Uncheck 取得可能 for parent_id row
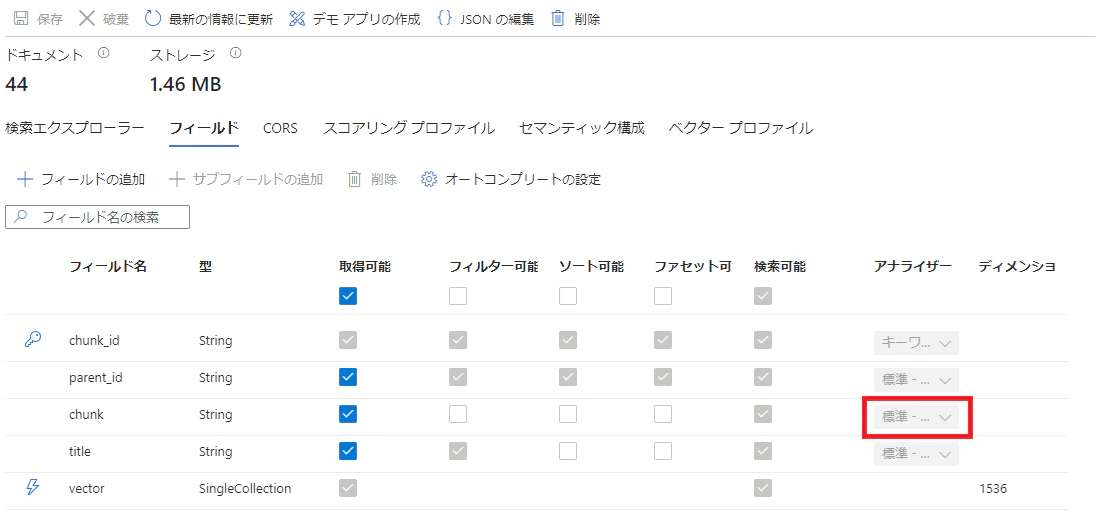1097x519 pixels. (x=348, y=377)
